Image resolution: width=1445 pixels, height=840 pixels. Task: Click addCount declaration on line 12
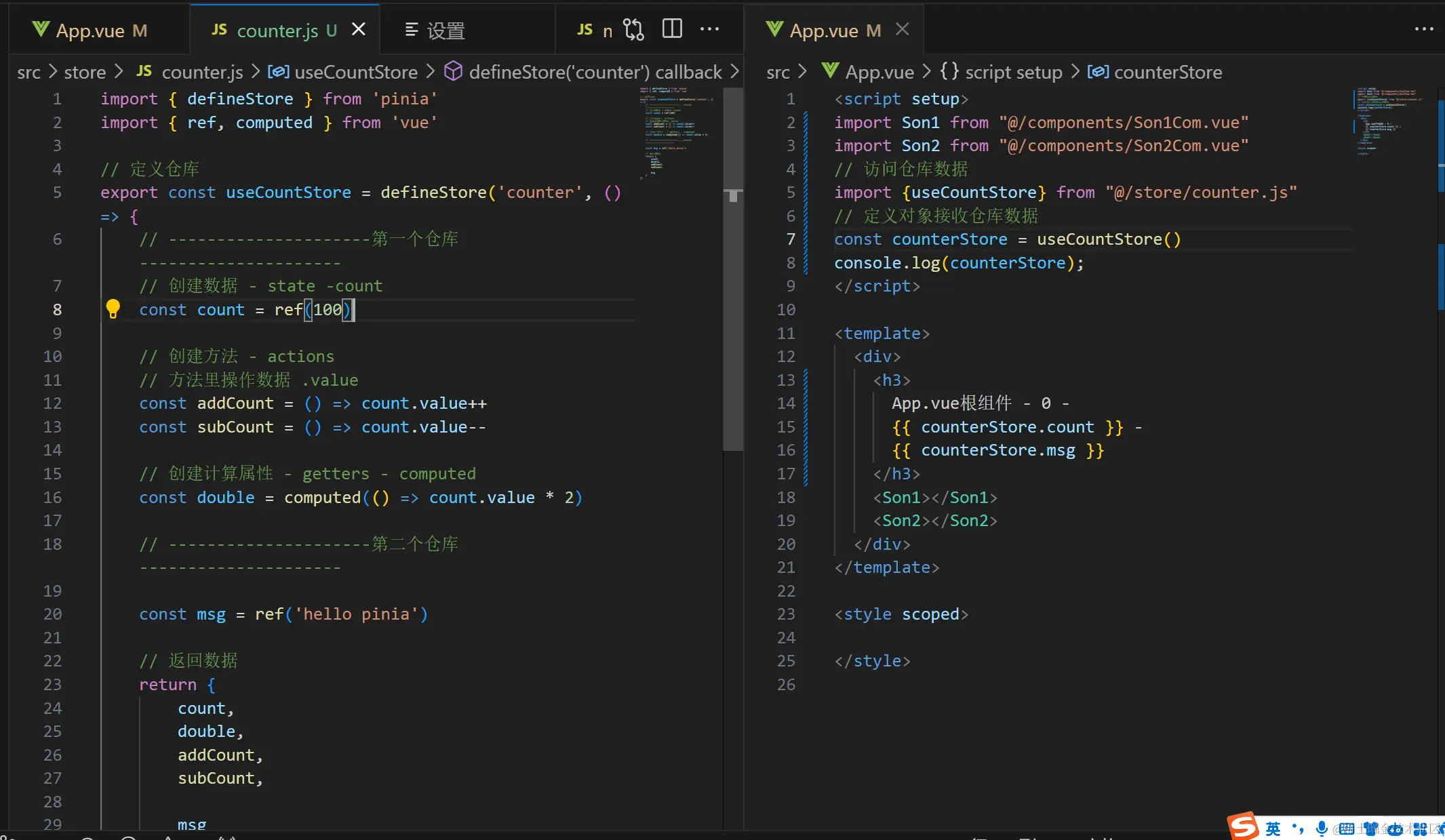pos(235,403)
